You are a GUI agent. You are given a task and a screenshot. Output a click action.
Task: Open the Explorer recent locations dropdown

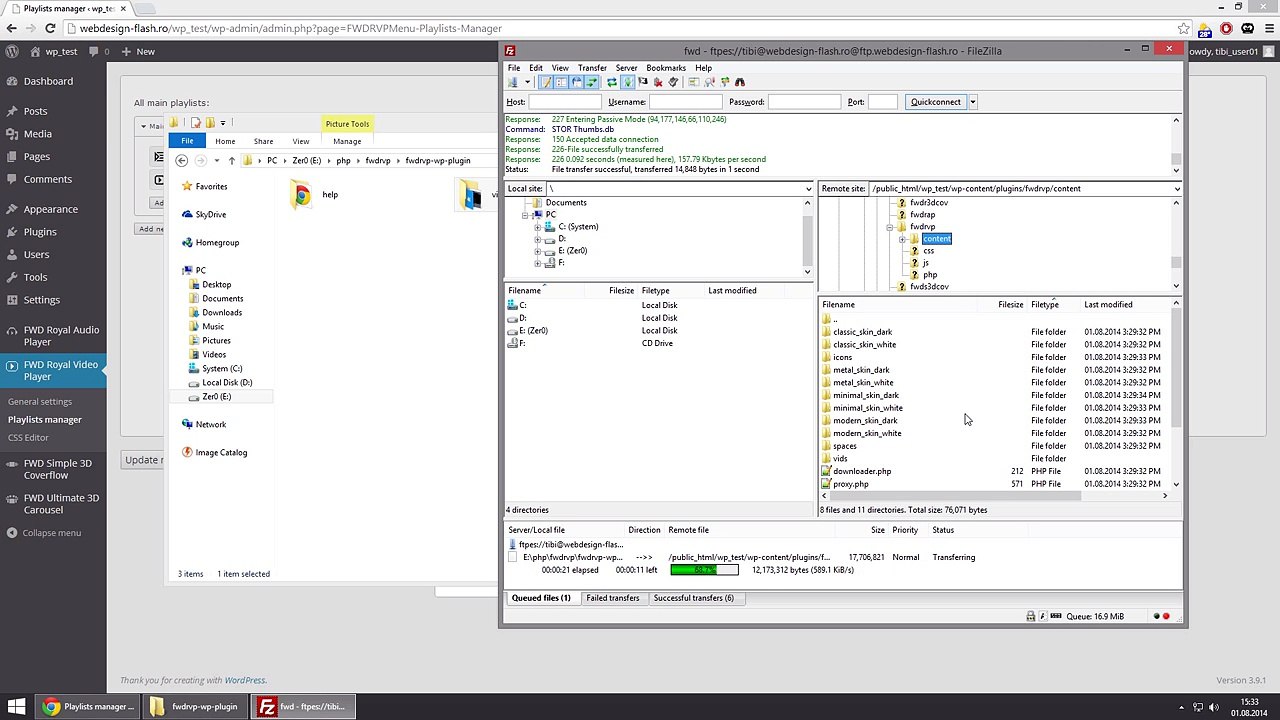216,160
